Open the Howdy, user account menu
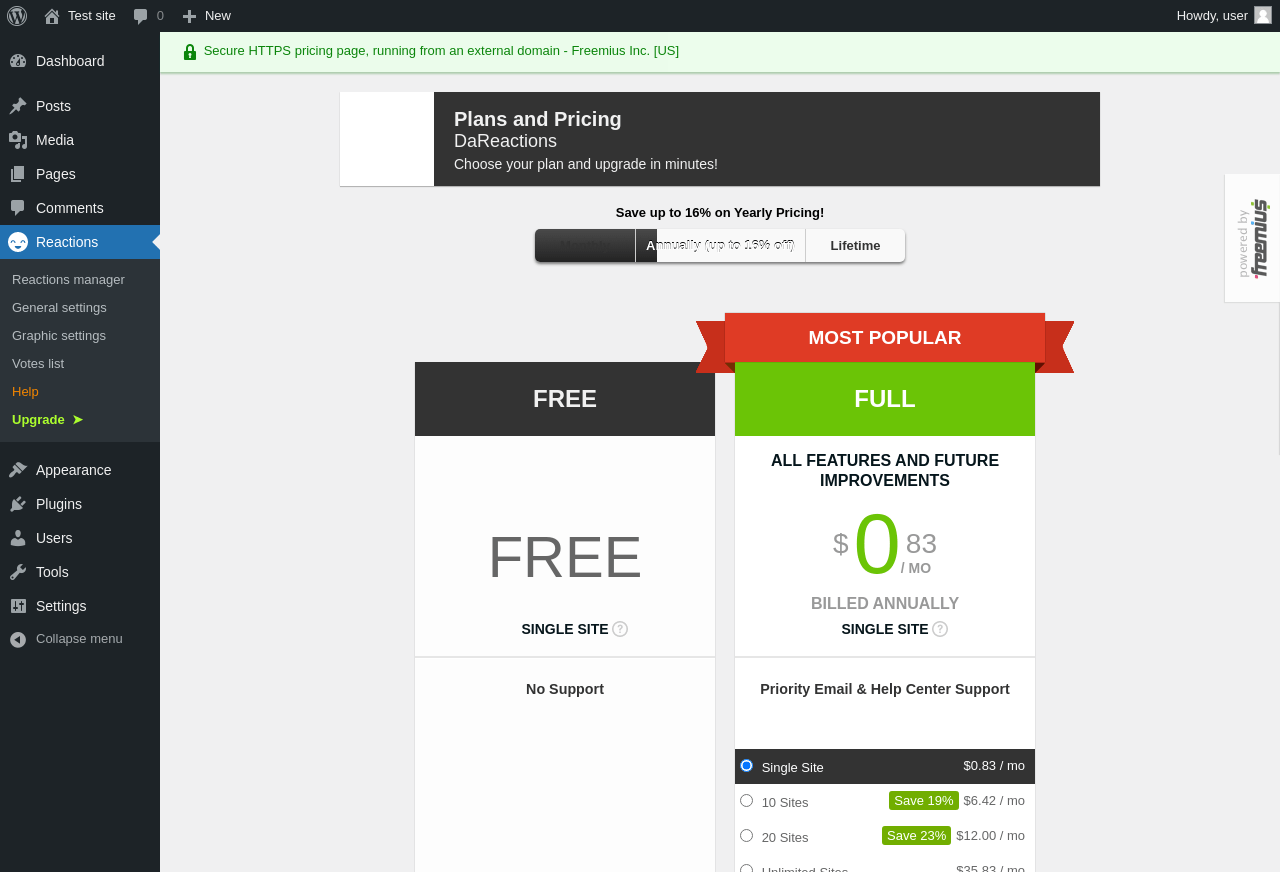 pos(1224,16)
